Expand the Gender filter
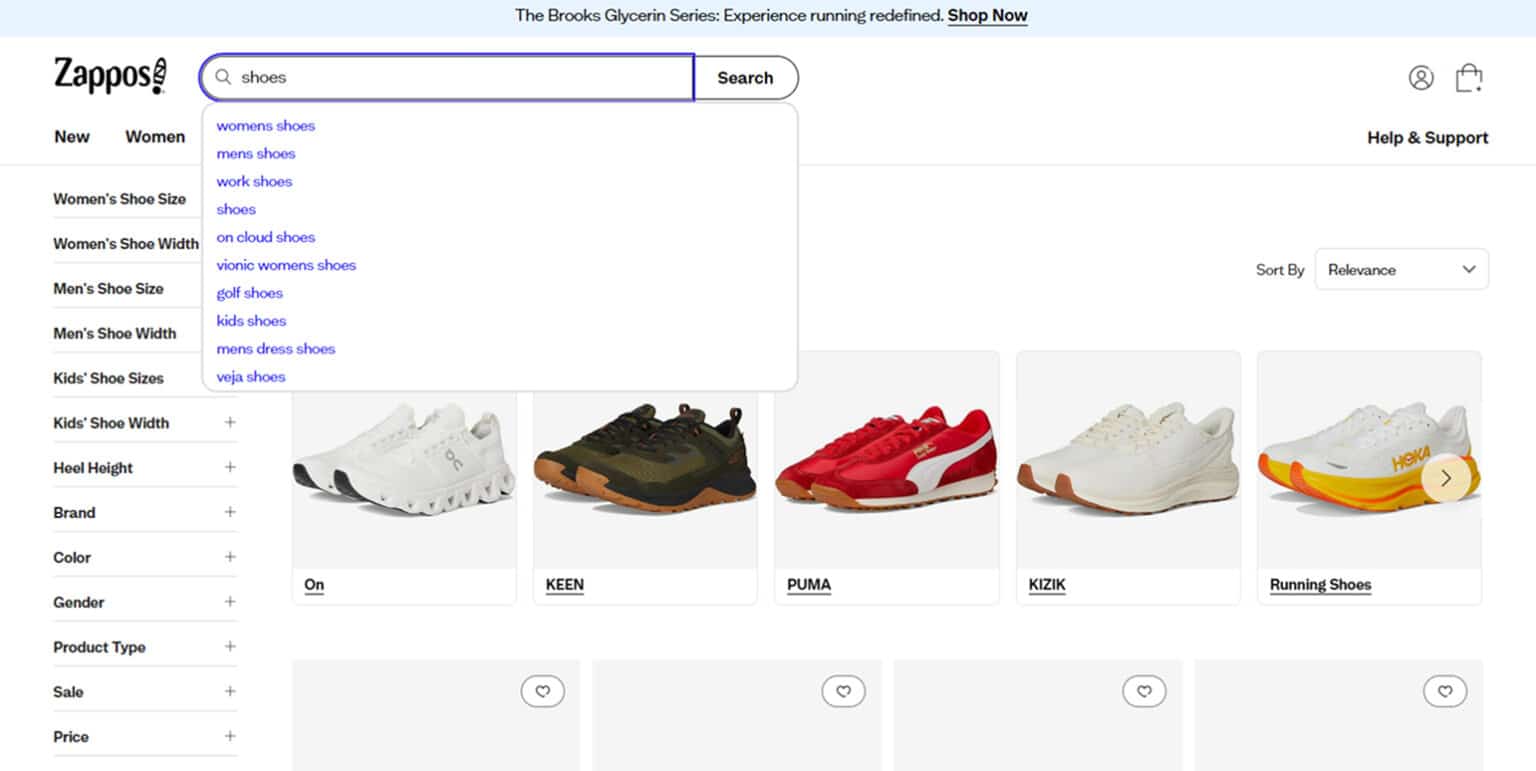The height and width of the screenshot is (771, 1536). [145, 602]
